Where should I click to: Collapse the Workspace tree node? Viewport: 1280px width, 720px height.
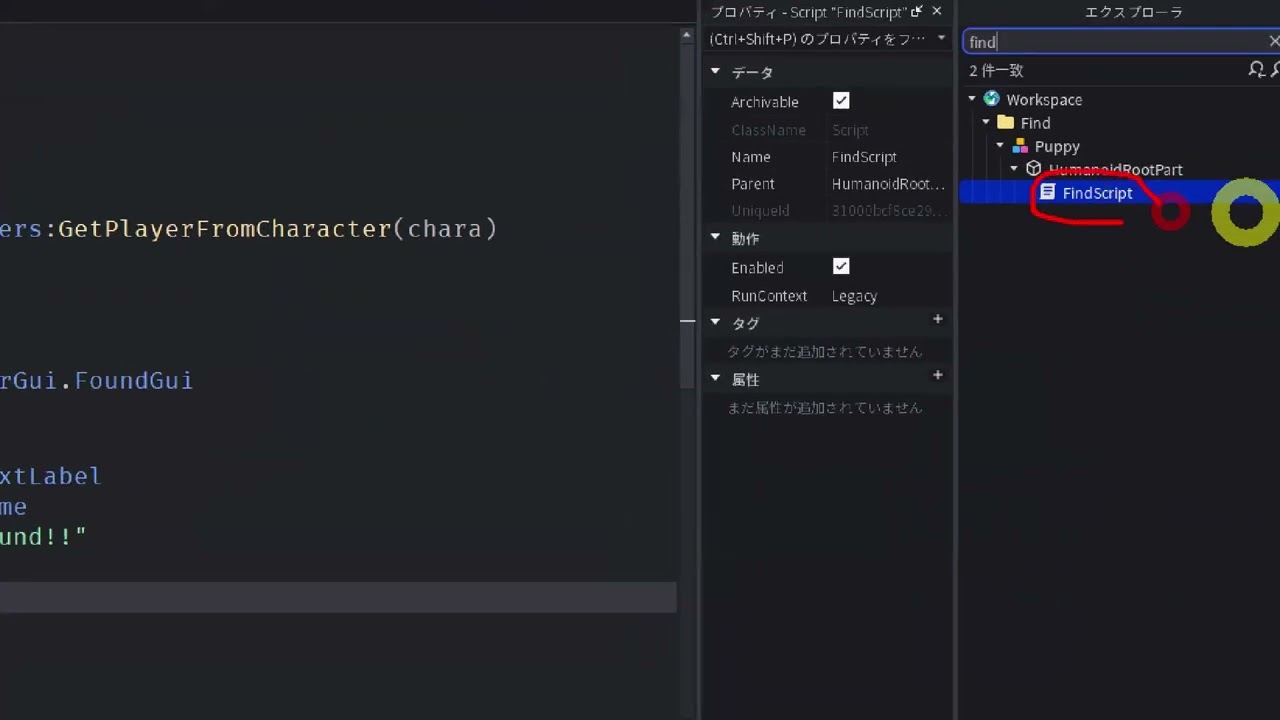(972, 99)
